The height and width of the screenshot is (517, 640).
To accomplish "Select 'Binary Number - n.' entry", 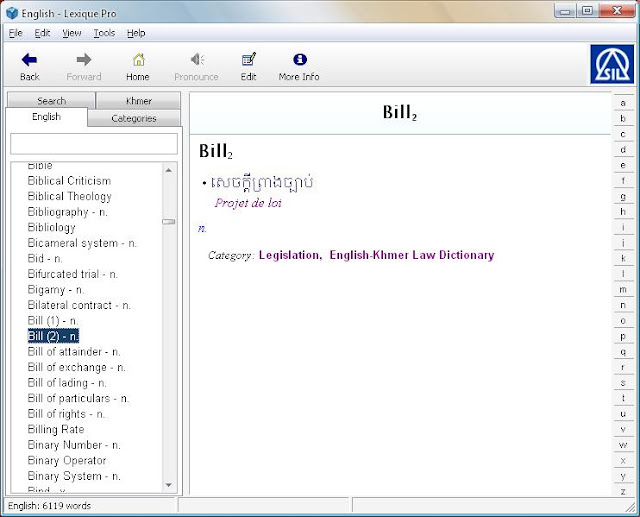I will pyautogui.click(x=73, y=445).
